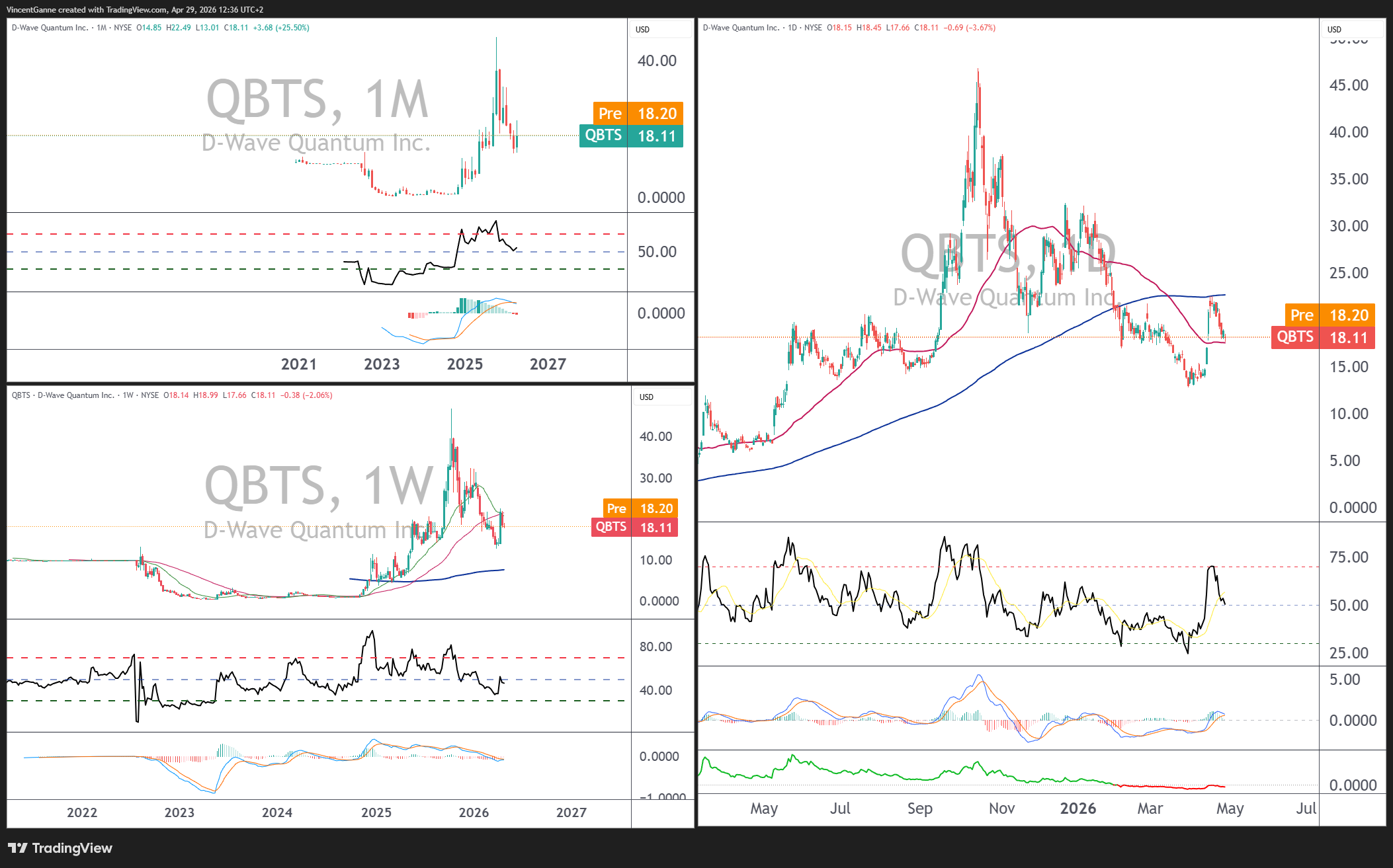
Task: Click the 'VincentGanne created with TradingView.com' header text
Action: click(x=87, y=9)
